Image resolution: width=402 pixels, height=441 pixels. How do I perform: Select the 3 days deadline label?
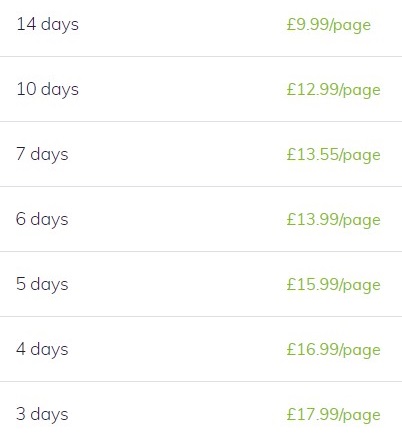(x=42, y=415)
